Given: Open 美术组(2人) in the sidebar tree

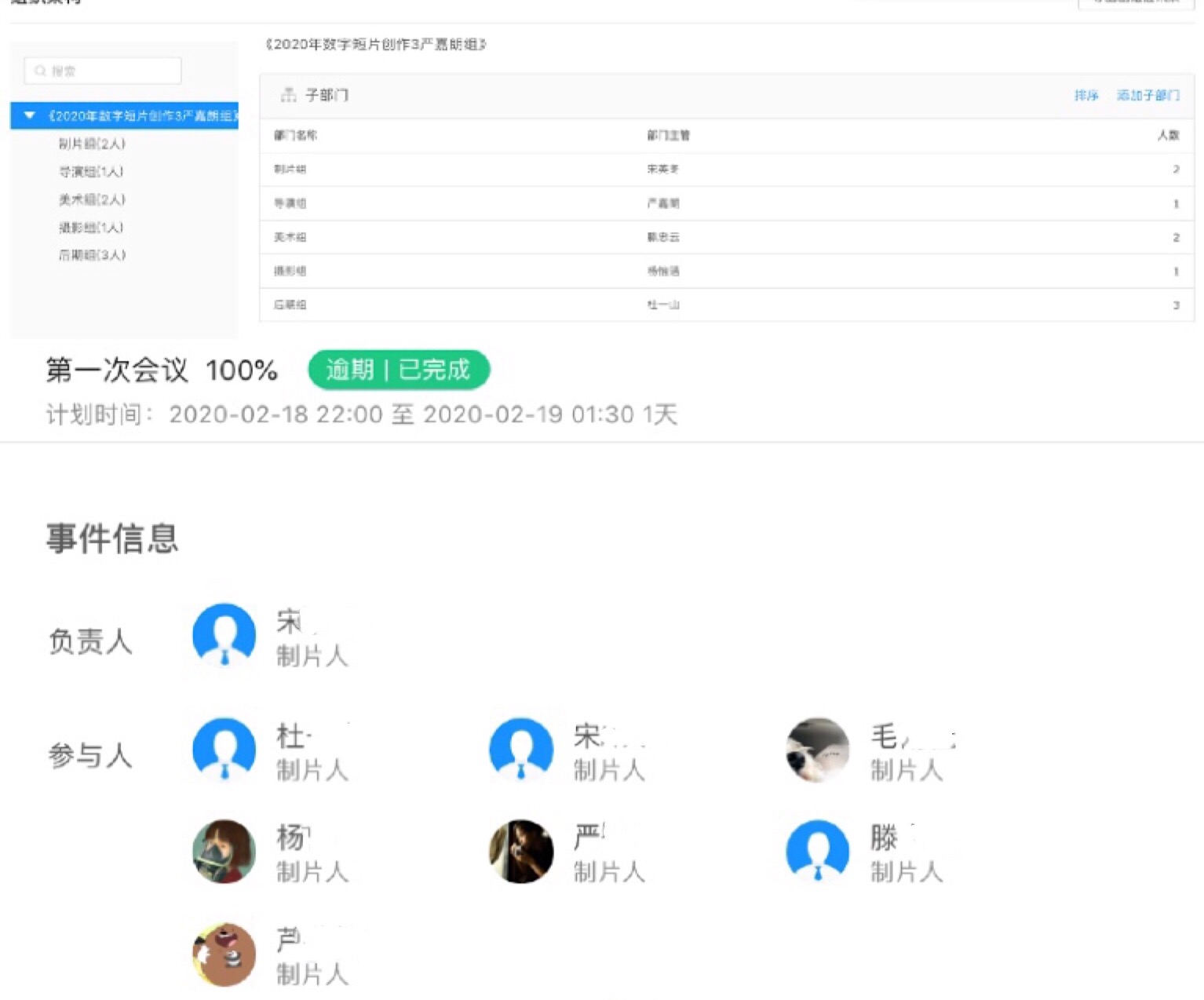Looking at the screenshot, I should pos(92,199).
